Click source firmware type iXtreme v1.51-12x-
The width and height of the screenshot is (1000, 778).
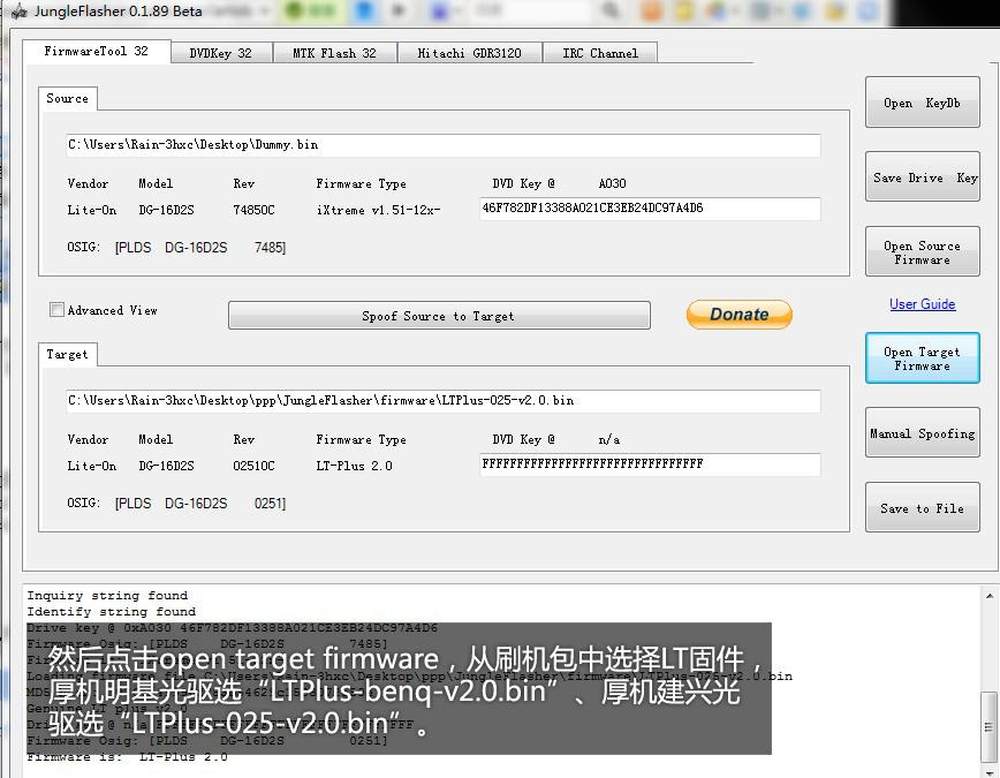(x=378, y=210)
